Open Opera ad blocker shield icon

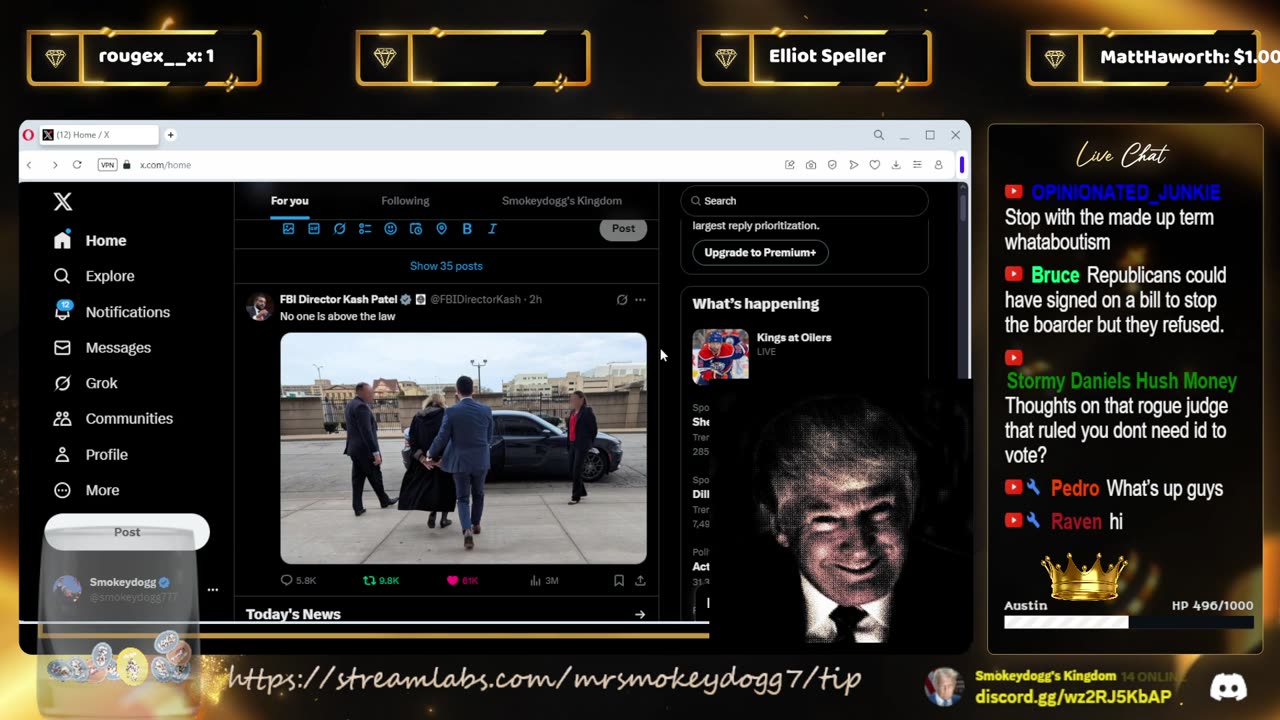[832, 165]
